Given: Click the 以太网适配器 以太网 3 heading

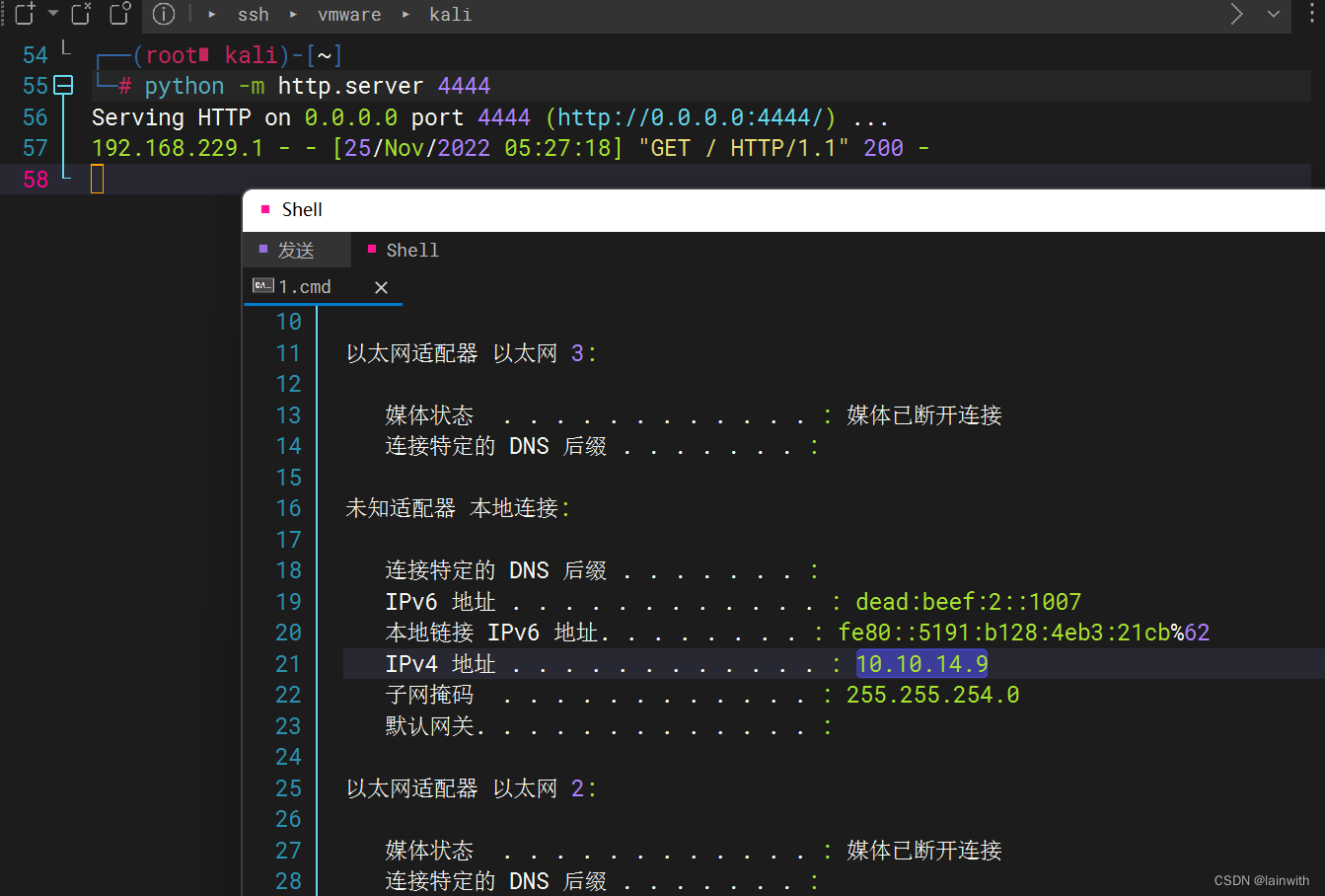Looking at the screenshot, I should point(472,353).
